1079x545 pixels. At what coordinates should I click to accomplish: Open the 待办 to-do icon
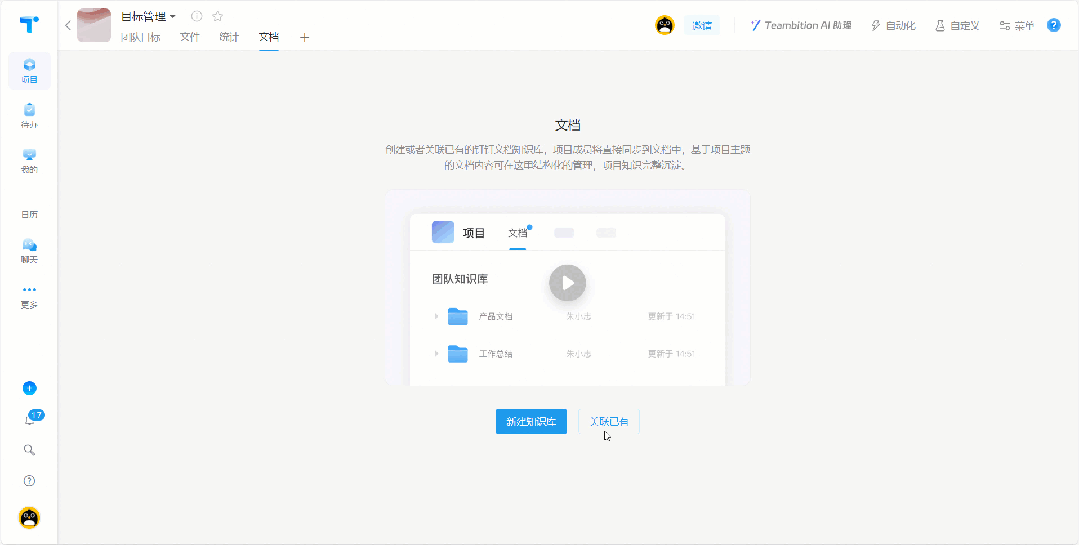coord(29,115)
